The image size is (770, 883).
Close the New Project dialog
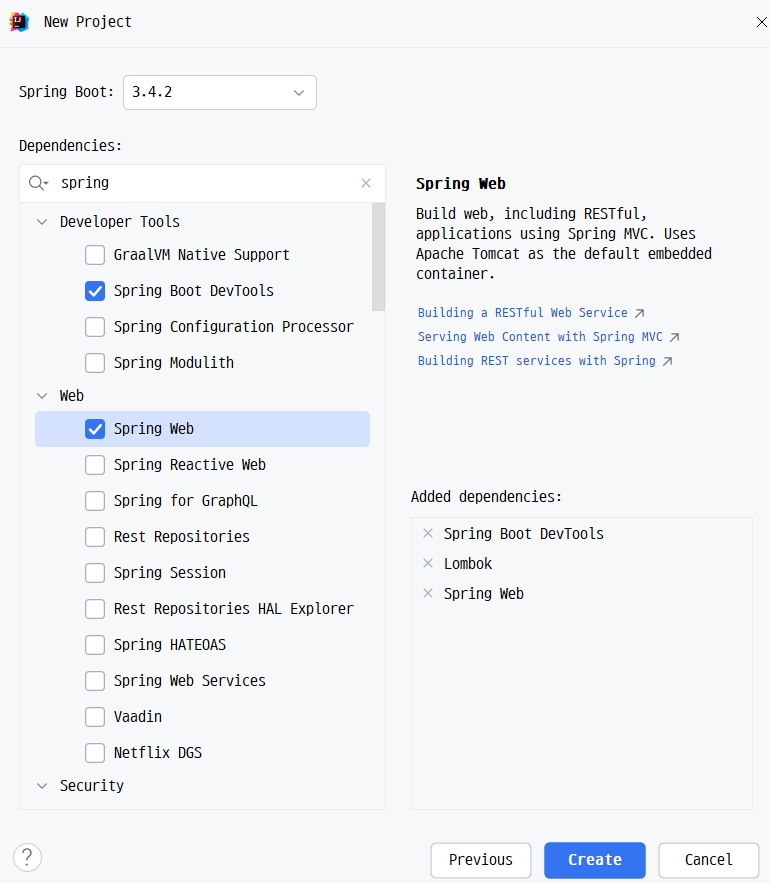point(762,22)
